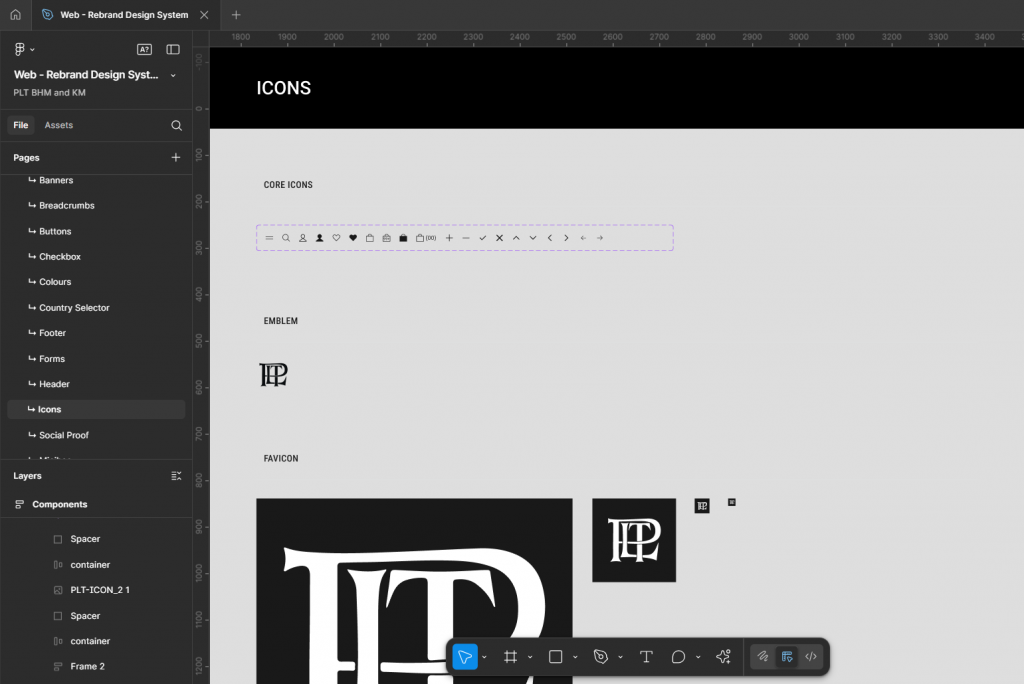Switch to Draw mode in toolbar
1024x684 pixels.
(763, 657)
